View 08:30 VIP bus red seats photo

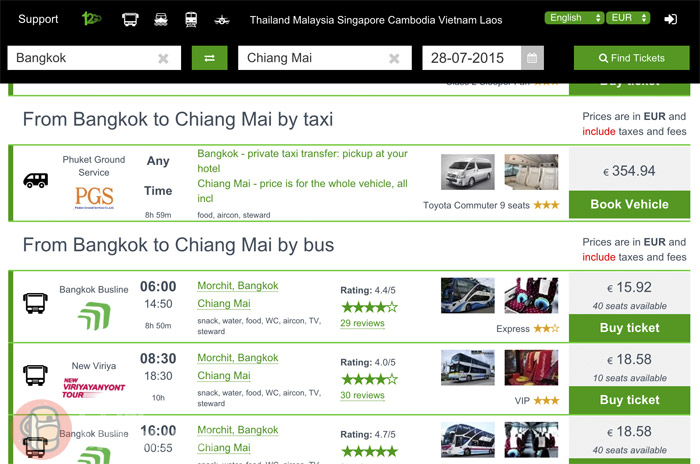point(531,368)
